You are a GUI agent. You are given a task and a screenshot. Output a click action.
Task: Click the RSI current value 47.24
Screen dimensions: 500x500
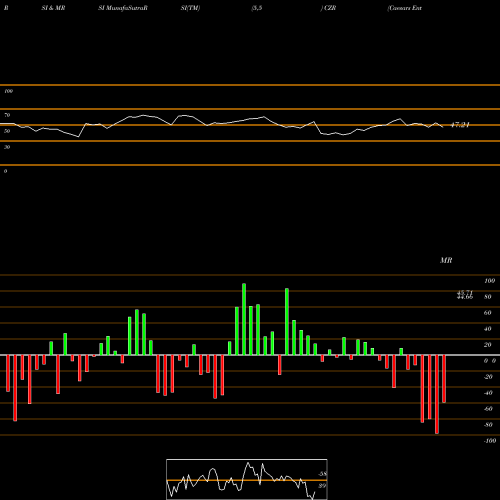point(460,125)
